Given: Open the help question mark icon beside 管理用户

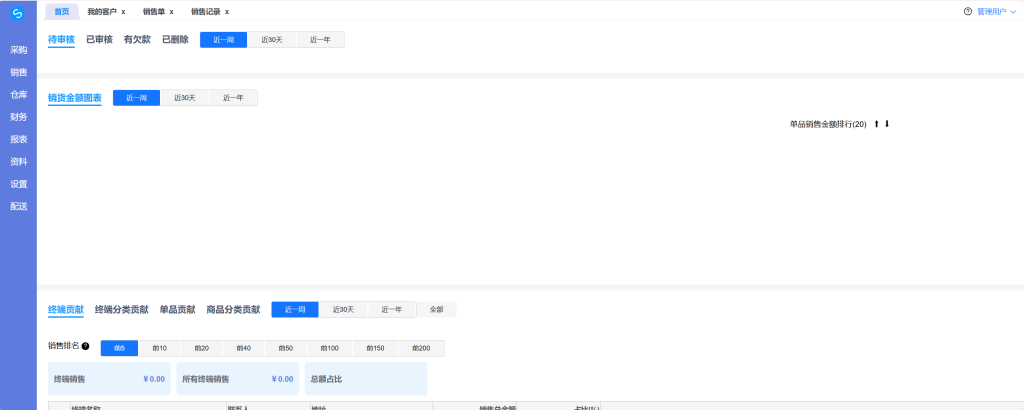Looking at the screenshot, I should (x=968, y=12).
